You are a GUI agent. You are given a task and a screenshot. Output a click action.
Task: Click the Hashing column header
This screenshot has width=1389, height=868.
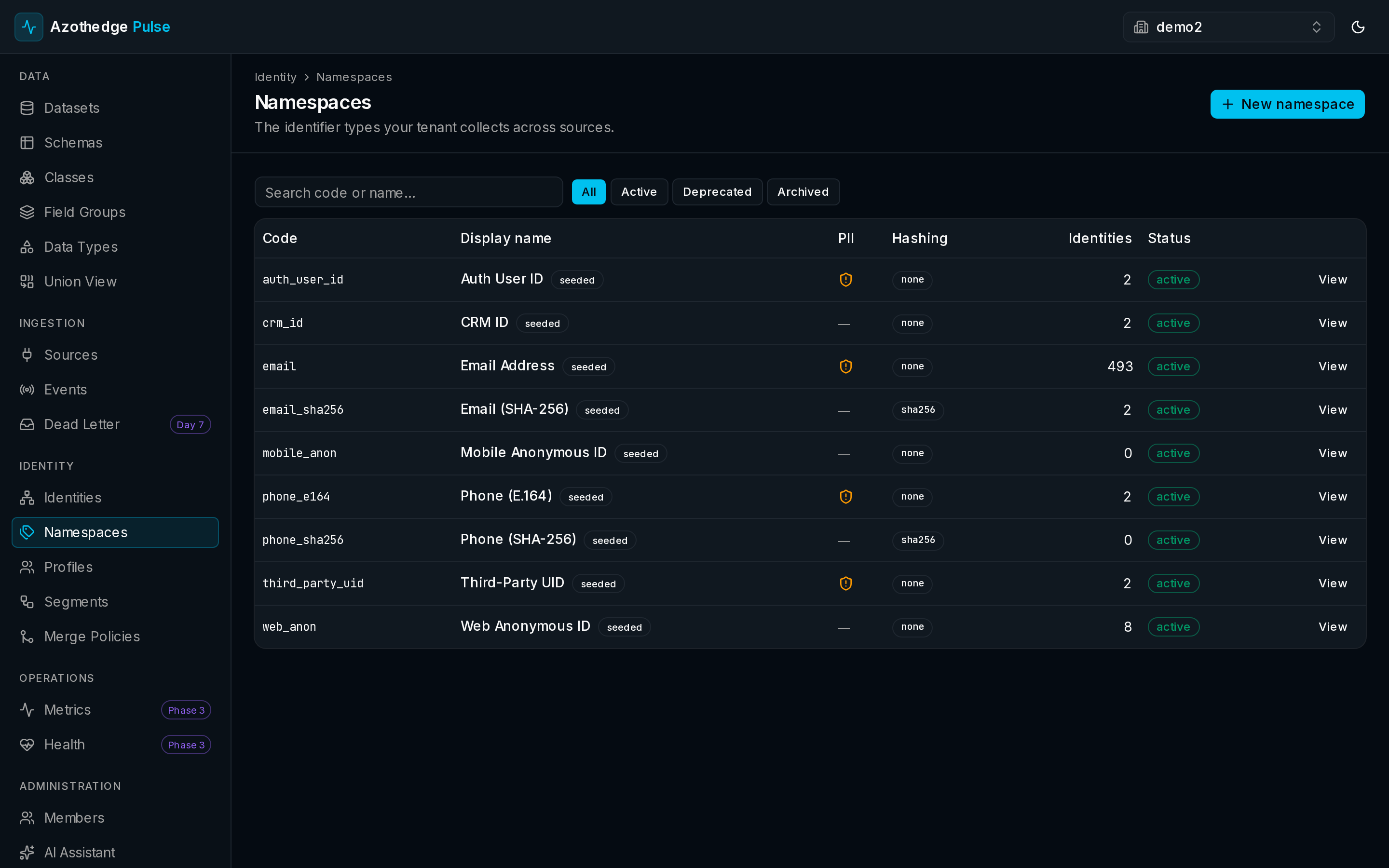tap(920, 238)
